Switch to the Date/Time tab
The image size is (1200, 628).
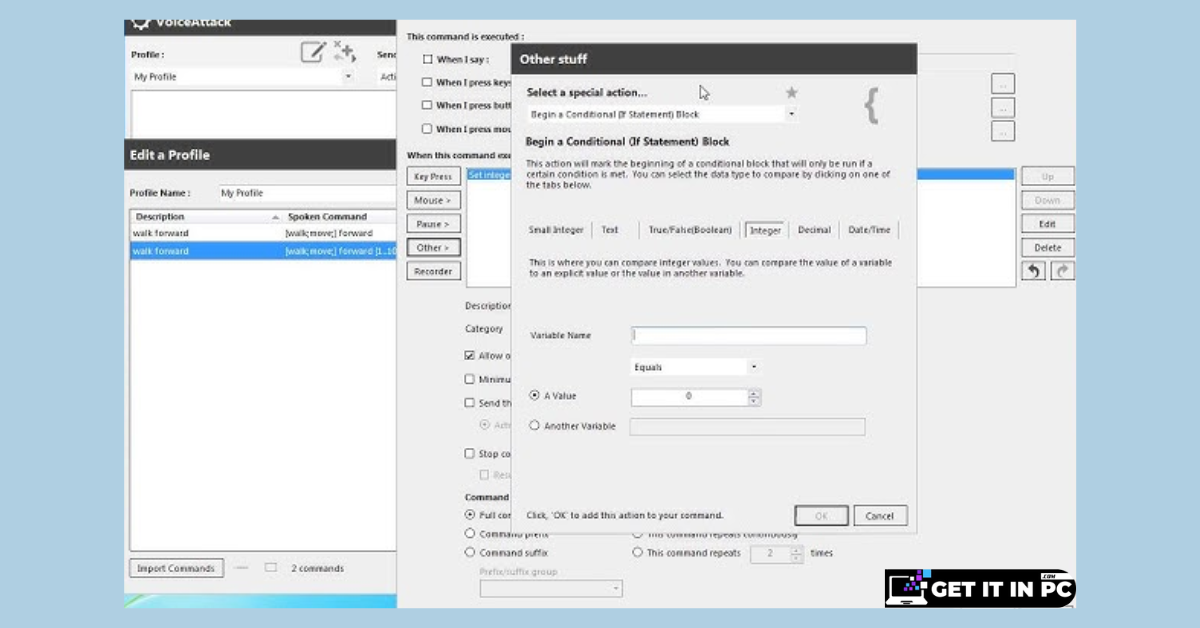point(868,230)
